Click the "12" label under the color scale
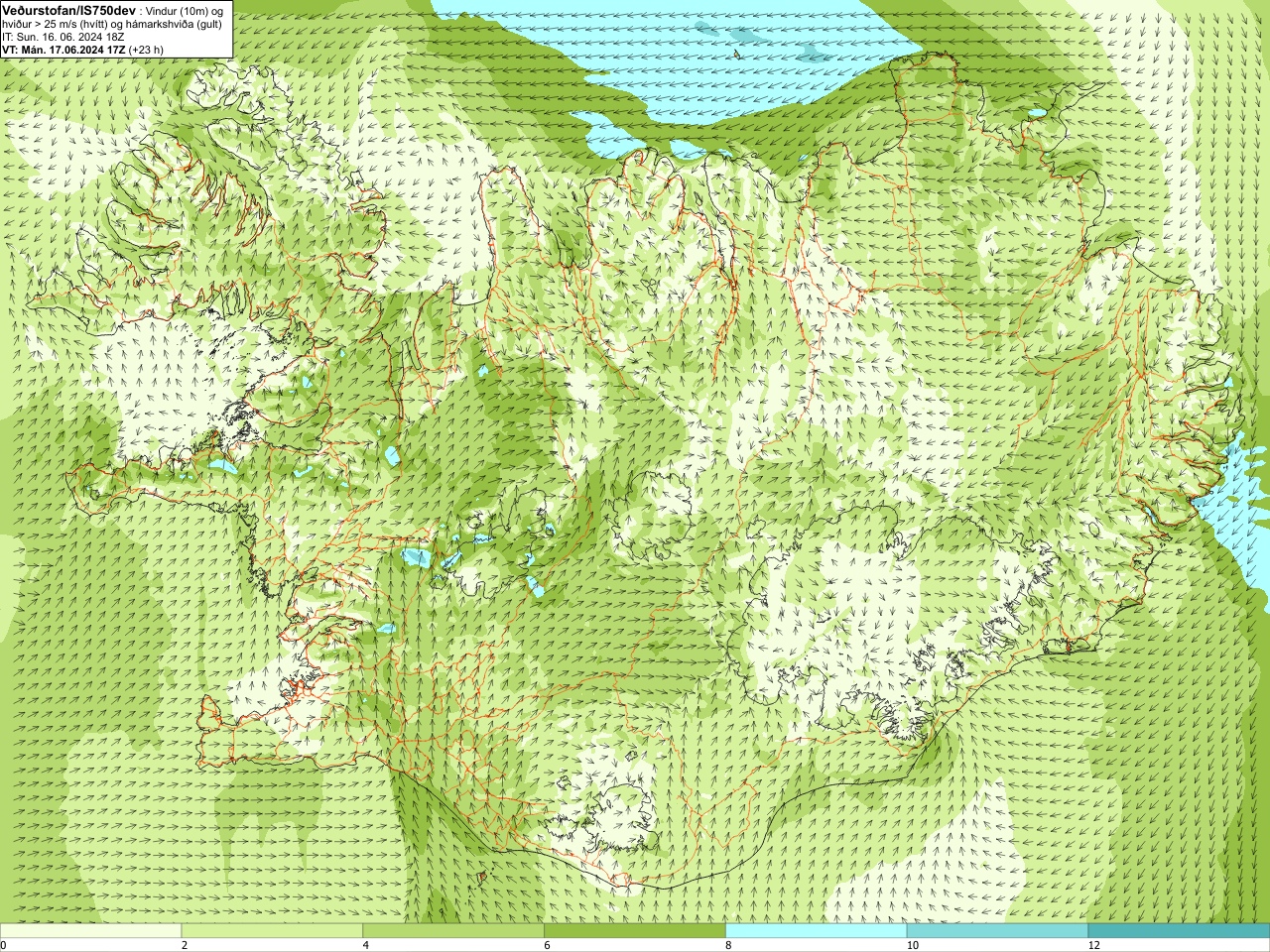 pyautogui.click(x=1094, y=945)
